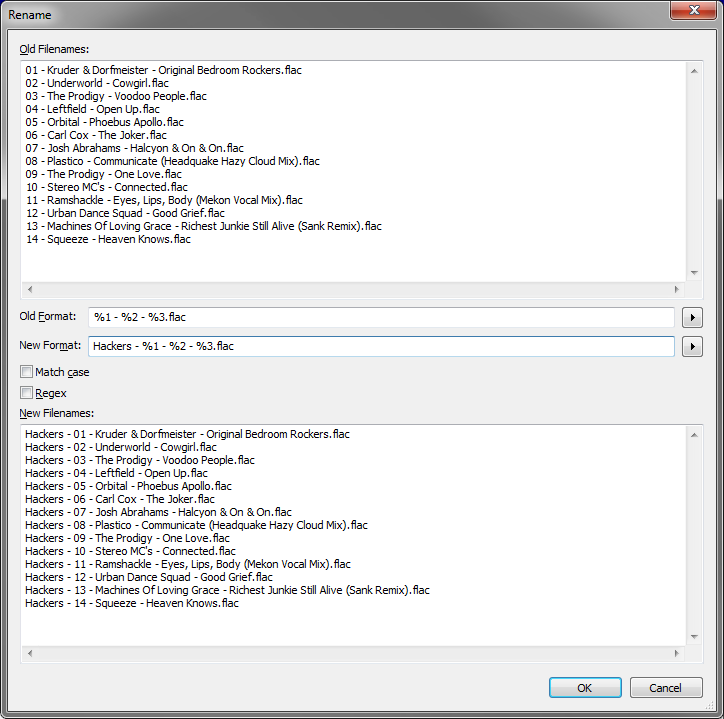Select old filename '05 - Orbital - Phoebus Apollo.flac'
This screenshot has height=719, width=724.
[104, 122]
